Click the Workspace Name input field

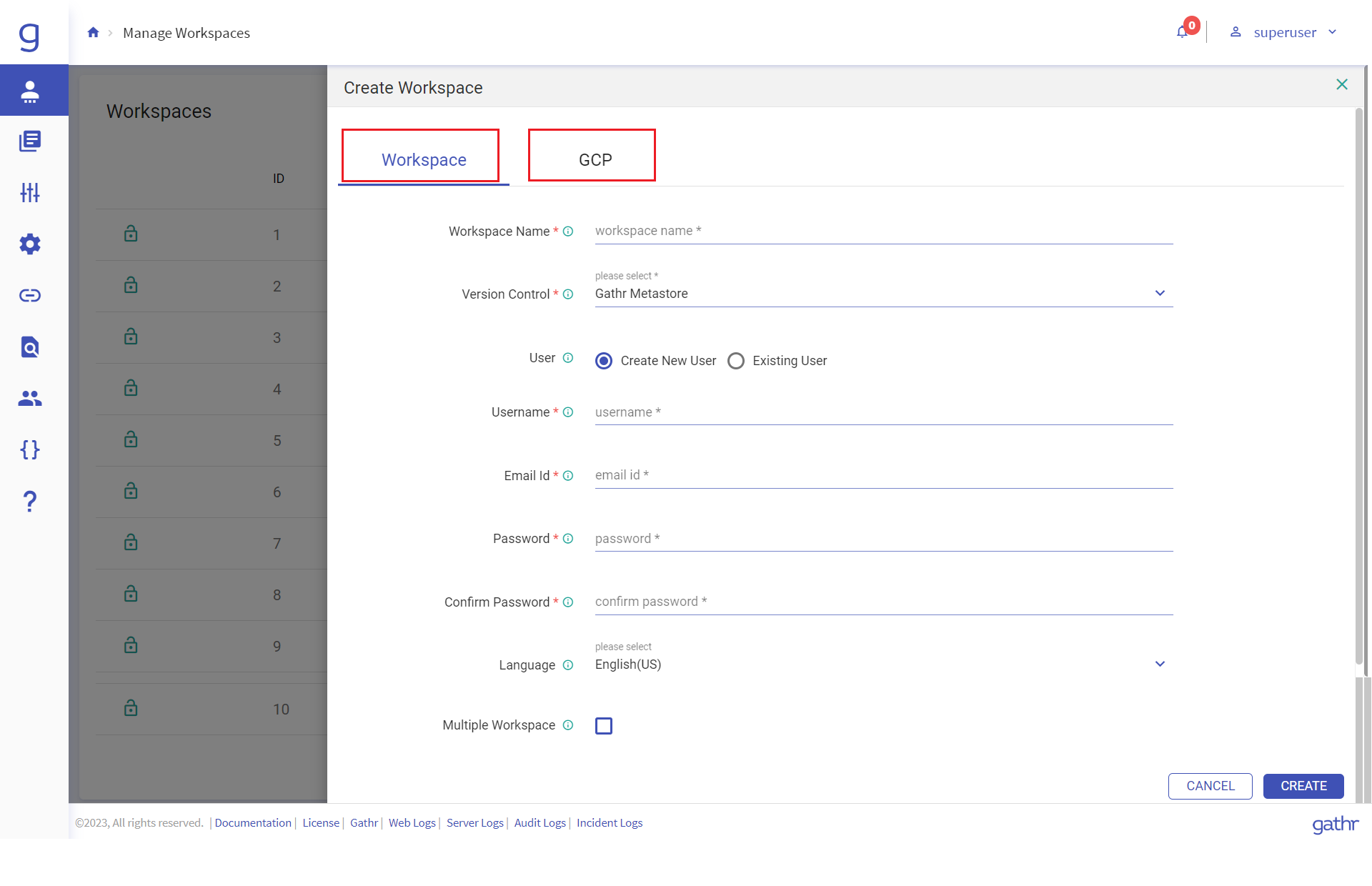(884, 232)
